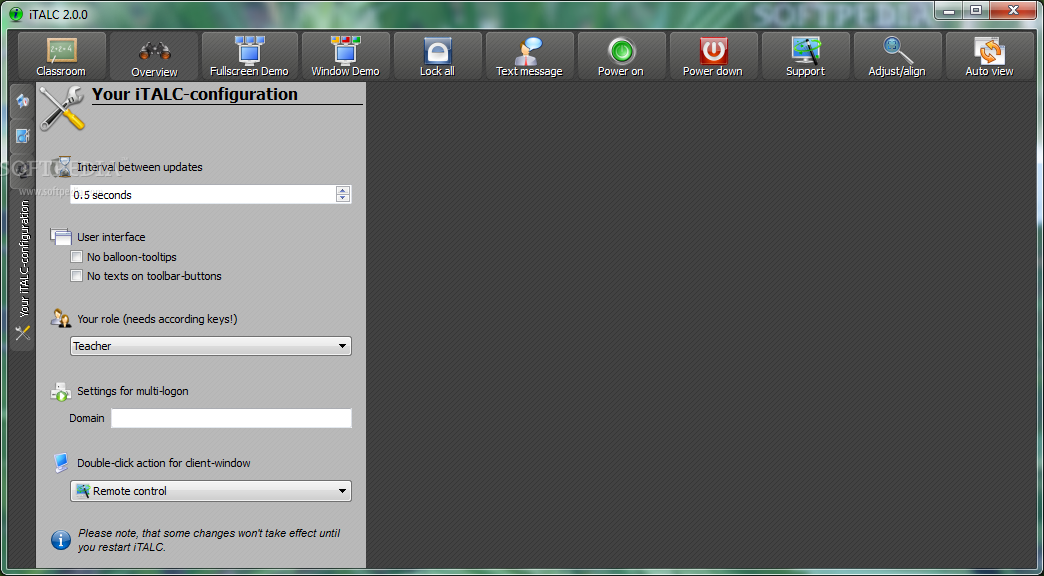Click the Your iTALC-configuration heading
The image size is (1044, 576).
click(194, 94)
